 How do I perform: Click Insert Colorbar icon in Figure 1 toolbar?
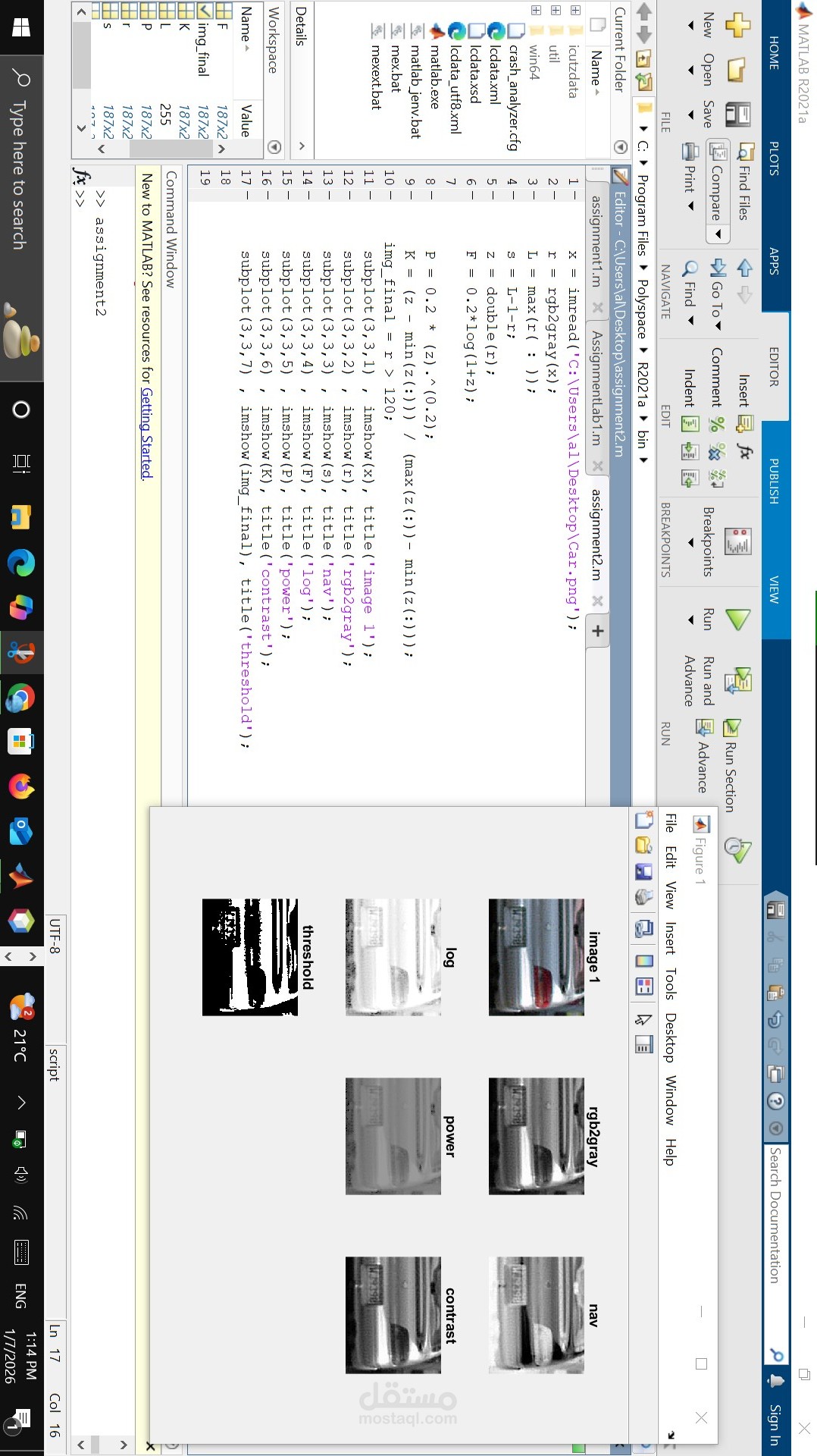coord(643,961)
